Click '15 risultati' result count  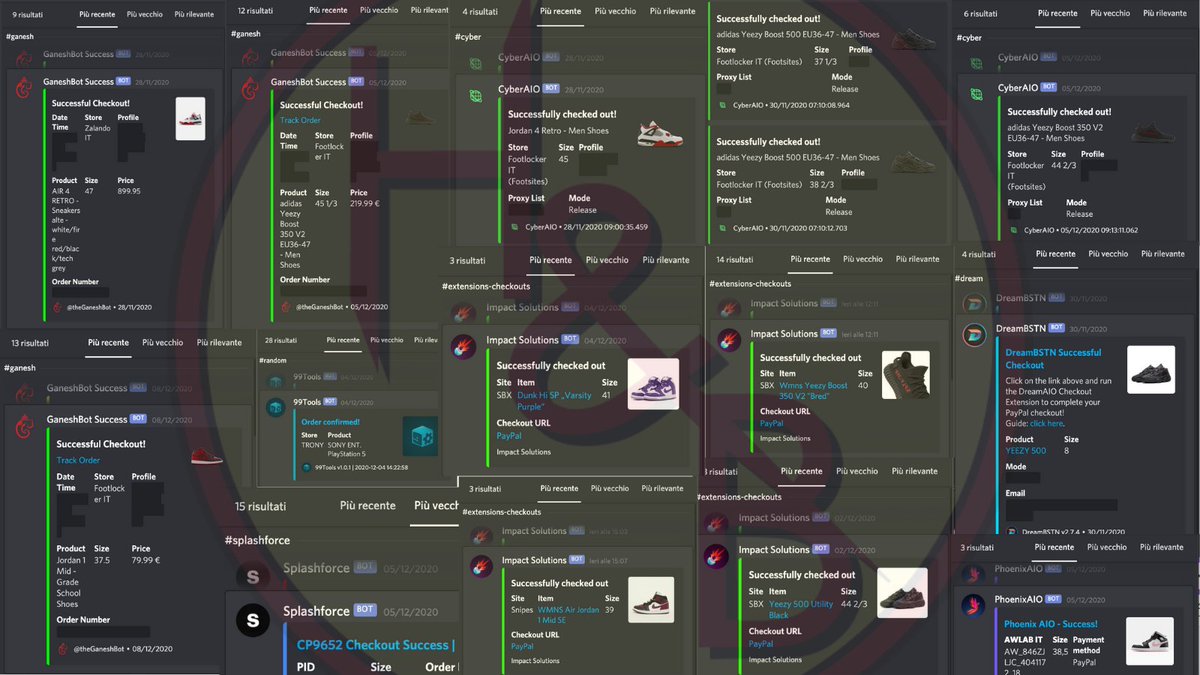tap(260, 506)
